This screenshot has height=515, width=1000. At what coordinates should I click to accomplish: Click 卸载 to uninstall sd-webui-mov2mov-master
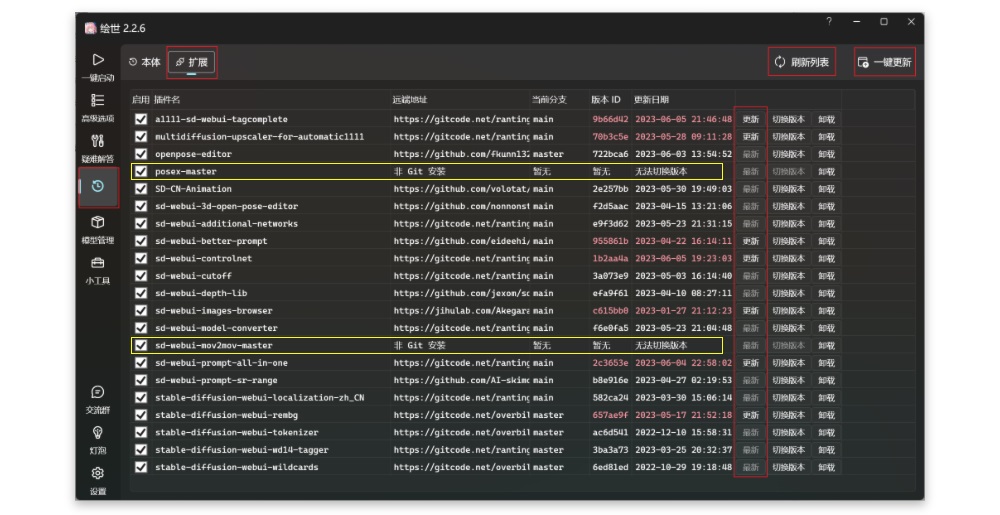pyautogui.click(x=827, y=345)
